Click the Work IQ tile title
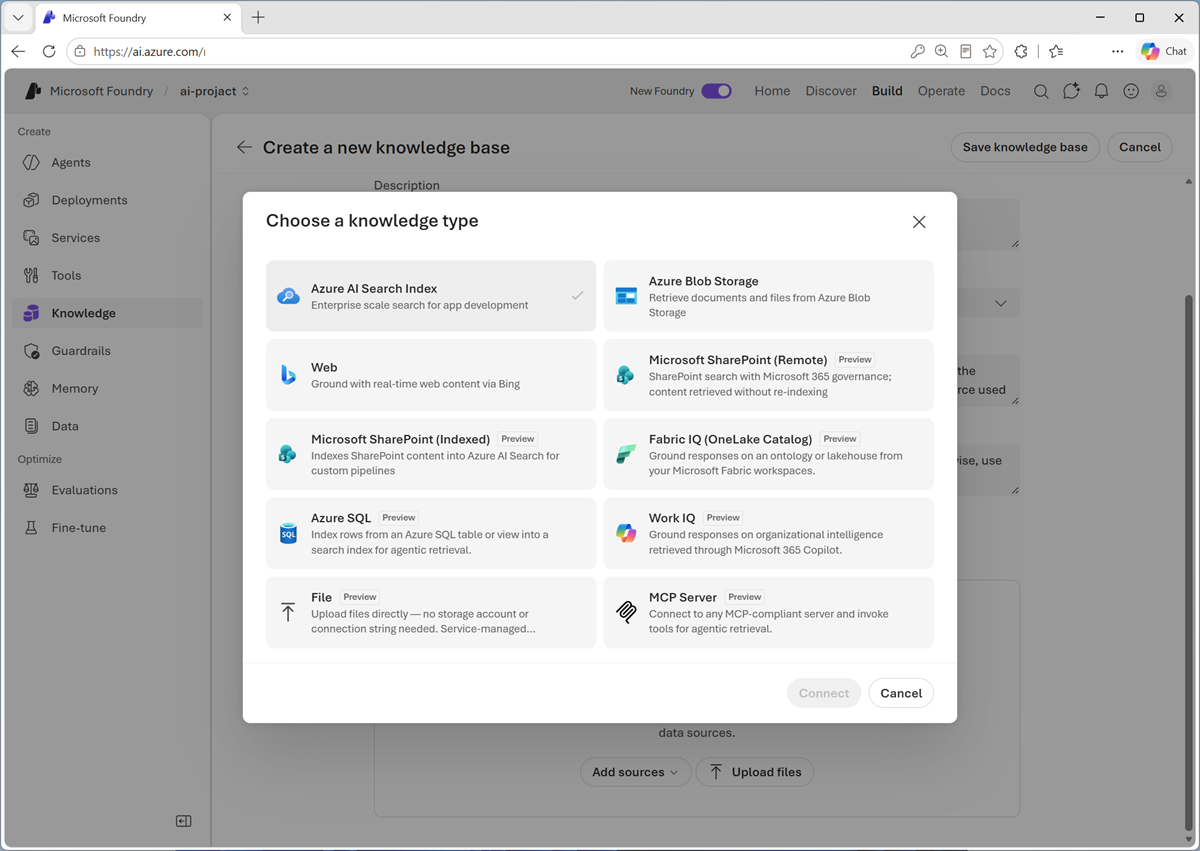The image size is (1200, 851). point(672,519)
